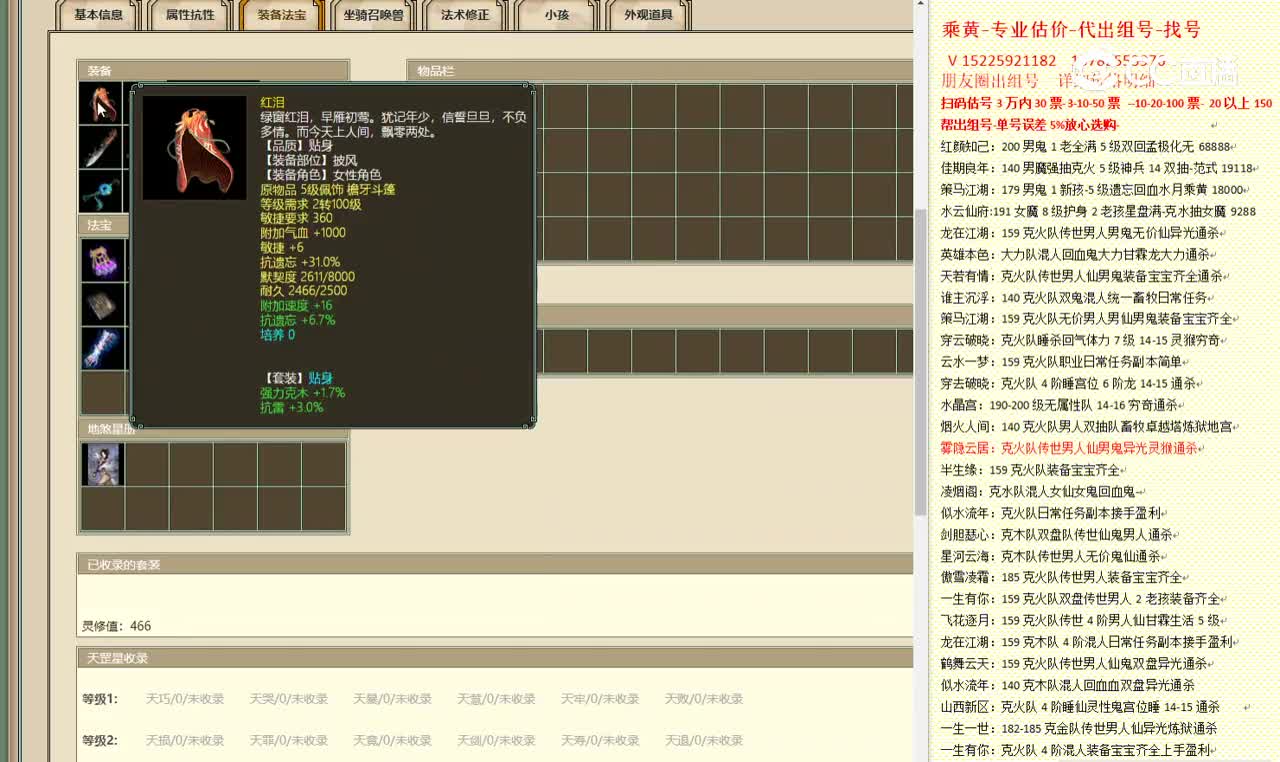The image size is (1280, 762).
Task: Click the 强力克木 +1.7% line
Action: pyautogui.click(x=302, y=393)
